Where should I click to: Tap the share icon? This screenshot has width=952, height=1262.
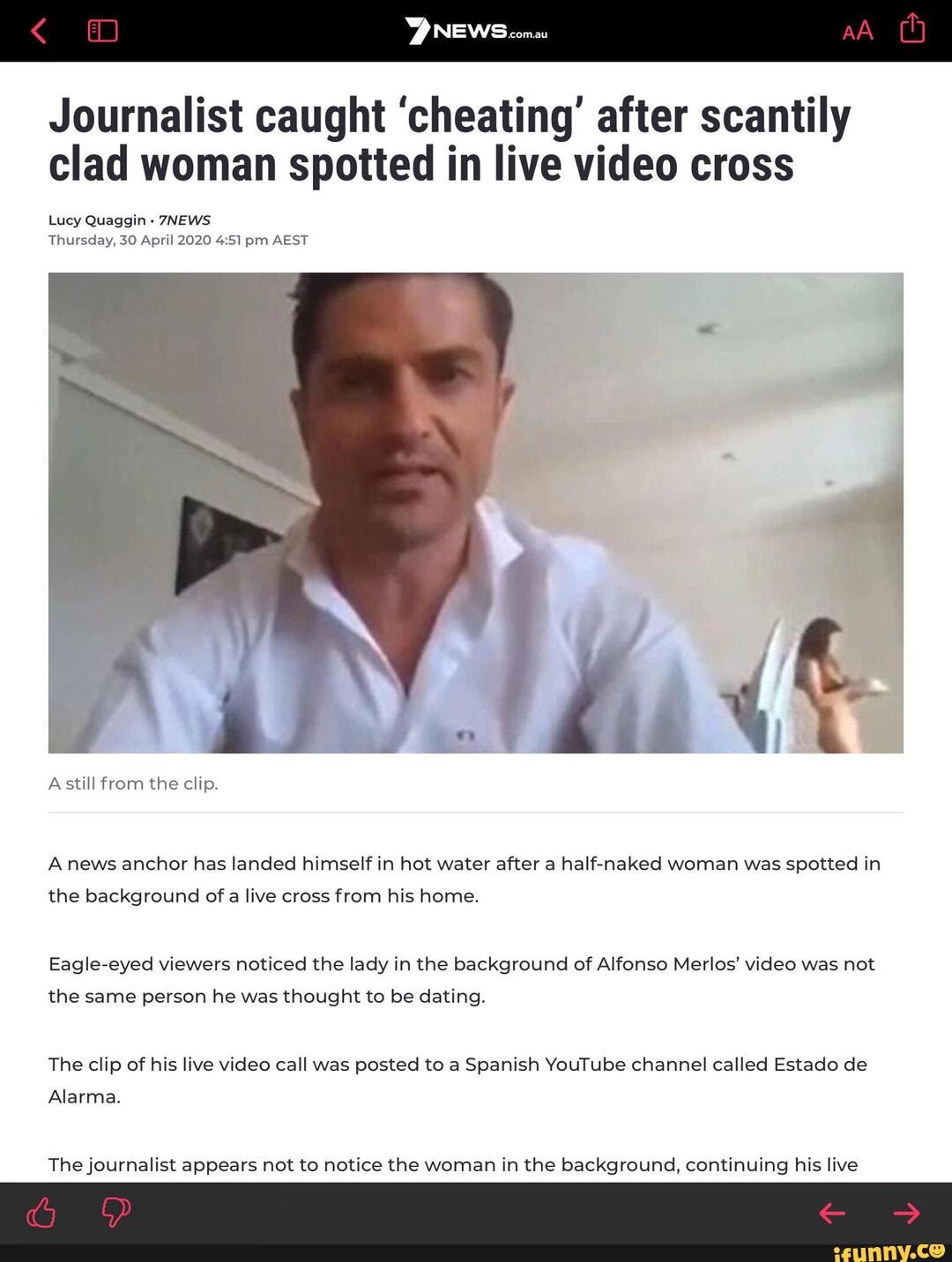(912, 28)
